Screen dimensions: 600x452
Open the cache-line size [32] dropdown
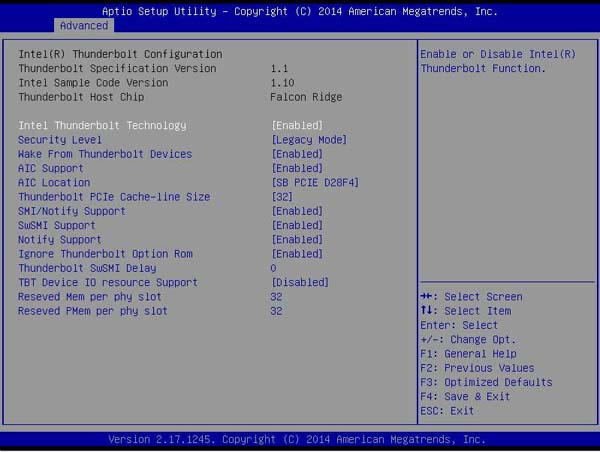tap(282, 197)
